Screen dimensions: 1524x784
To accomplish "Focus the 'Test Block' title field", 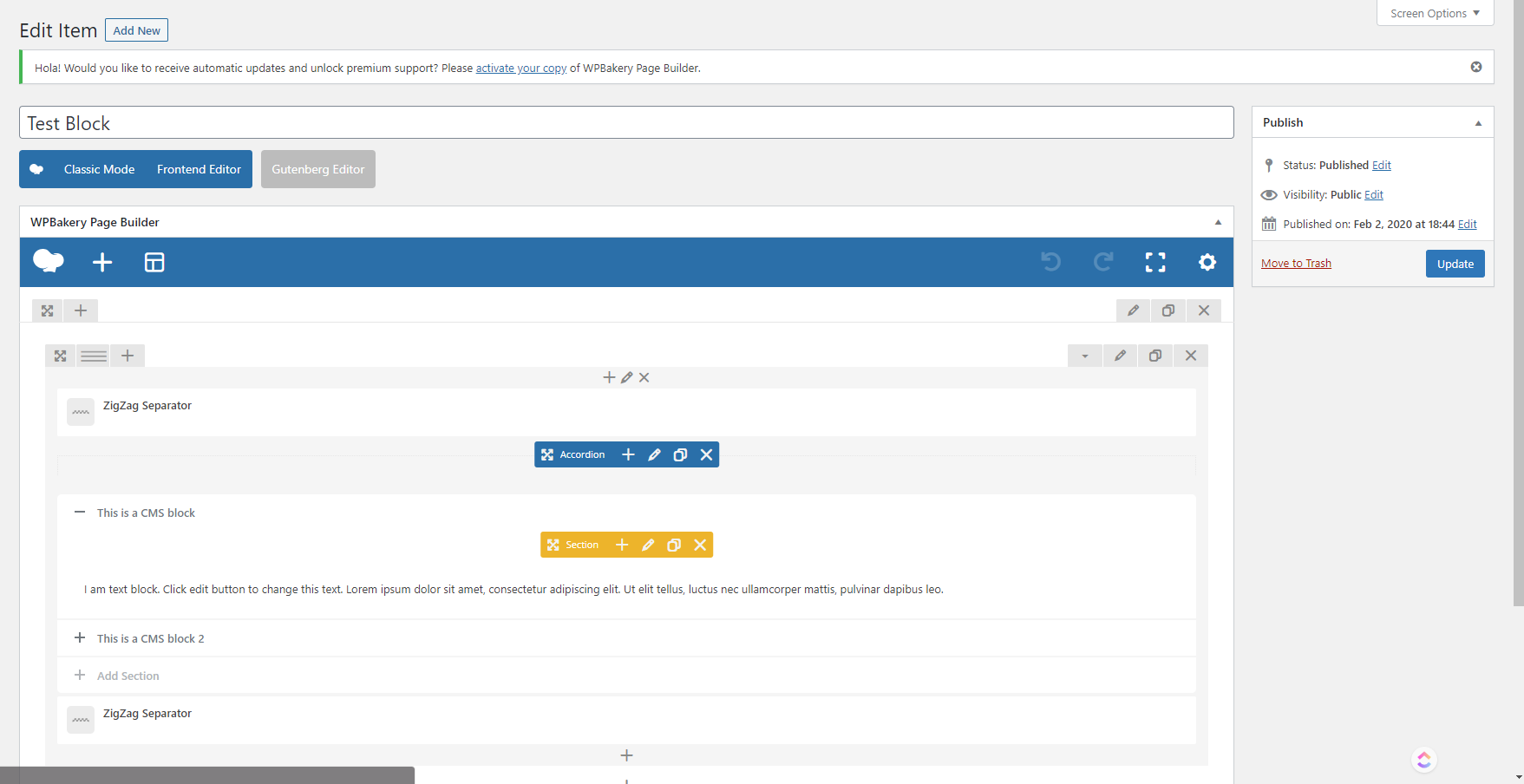I will [x=626, y=122].
